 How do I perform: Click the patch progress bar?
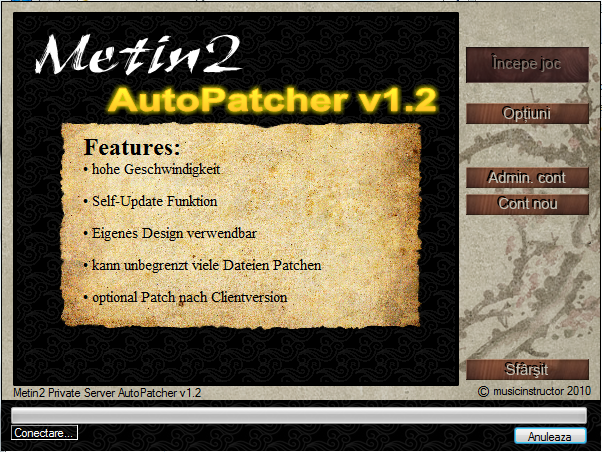tap(299, 416)
